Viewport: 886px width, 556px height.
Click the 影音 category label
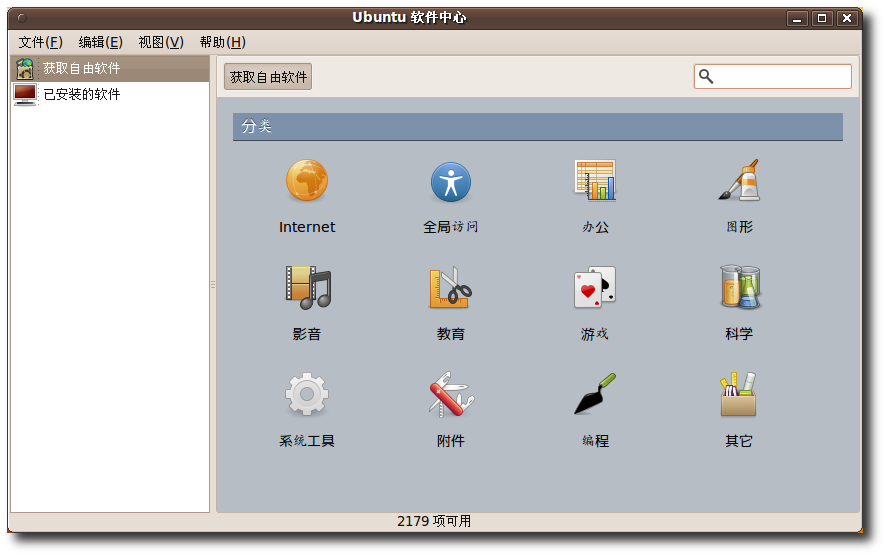pyautogui.click(x=307, y=334)
